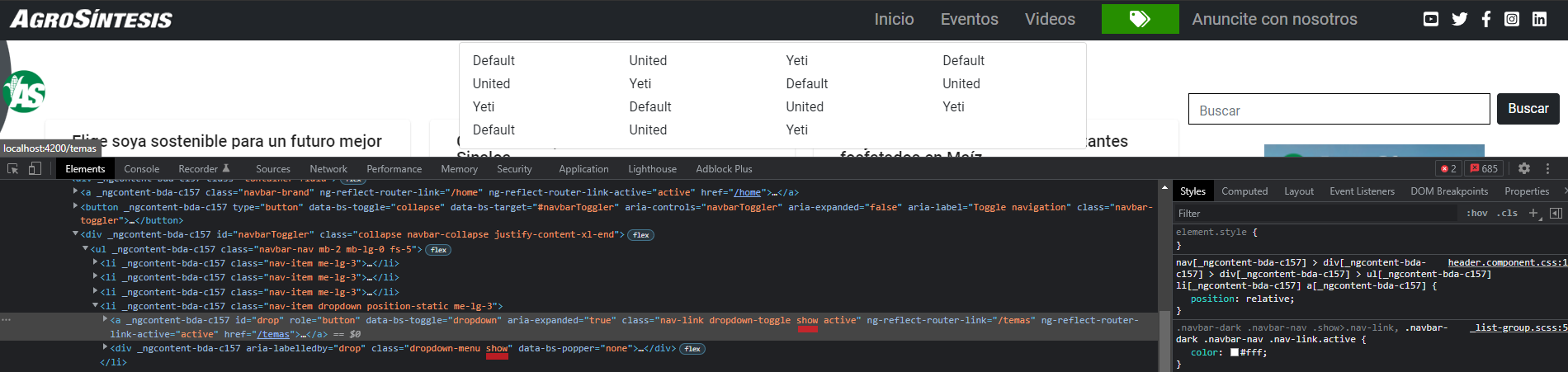
Task: Open the Twitter bird icon link
Action: (1459, 19)
